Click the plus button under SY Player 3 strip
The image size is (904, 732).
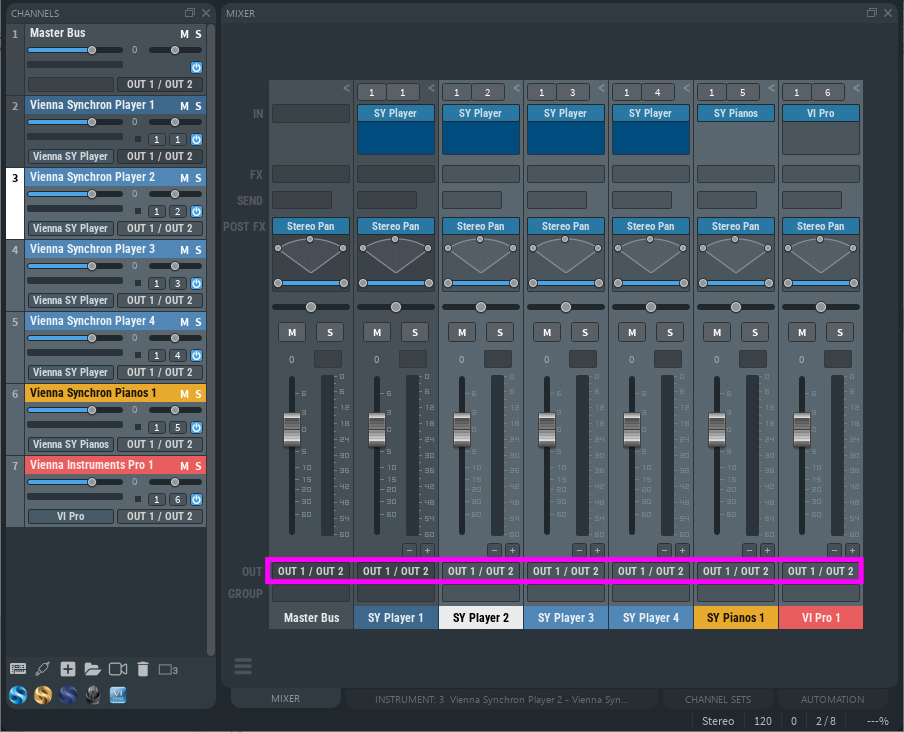coord(597,550)
